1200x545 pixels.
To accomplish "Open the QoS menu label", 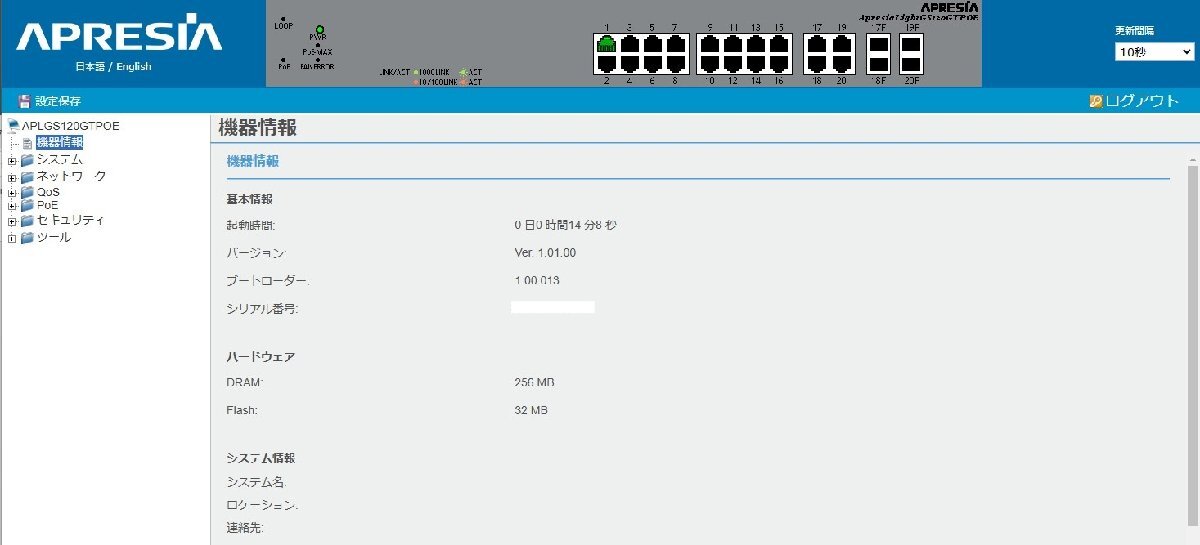I will pyautogui.click(x=48, y=191).
